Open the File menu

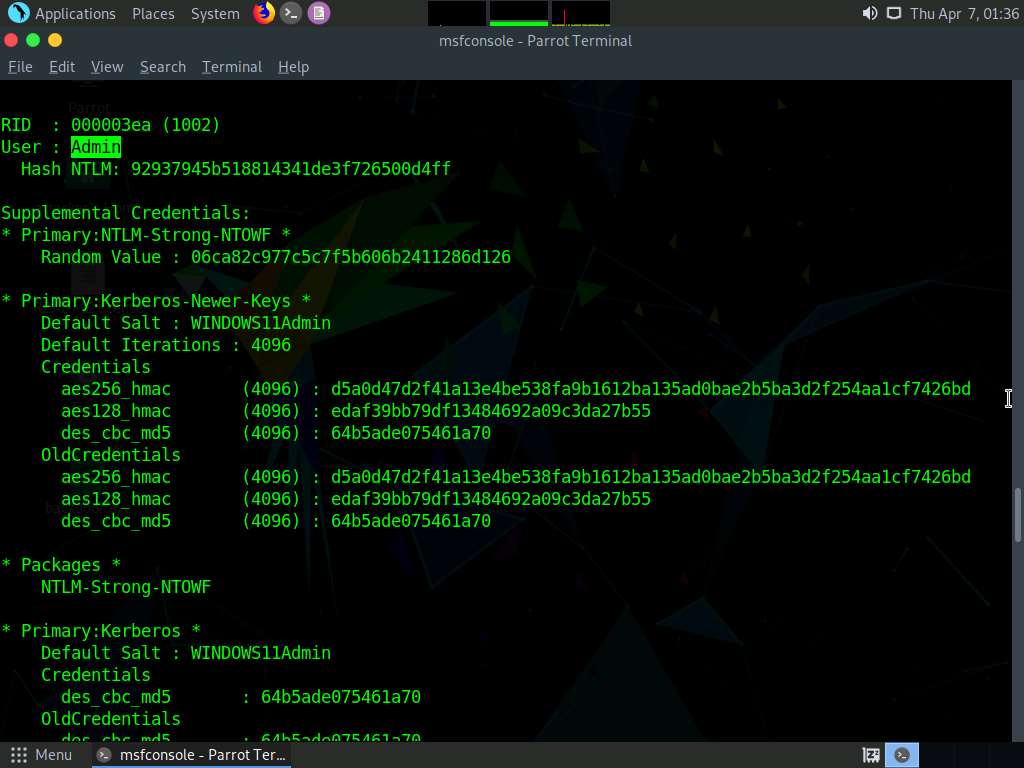pyautogui.click(x=20, y=66)
